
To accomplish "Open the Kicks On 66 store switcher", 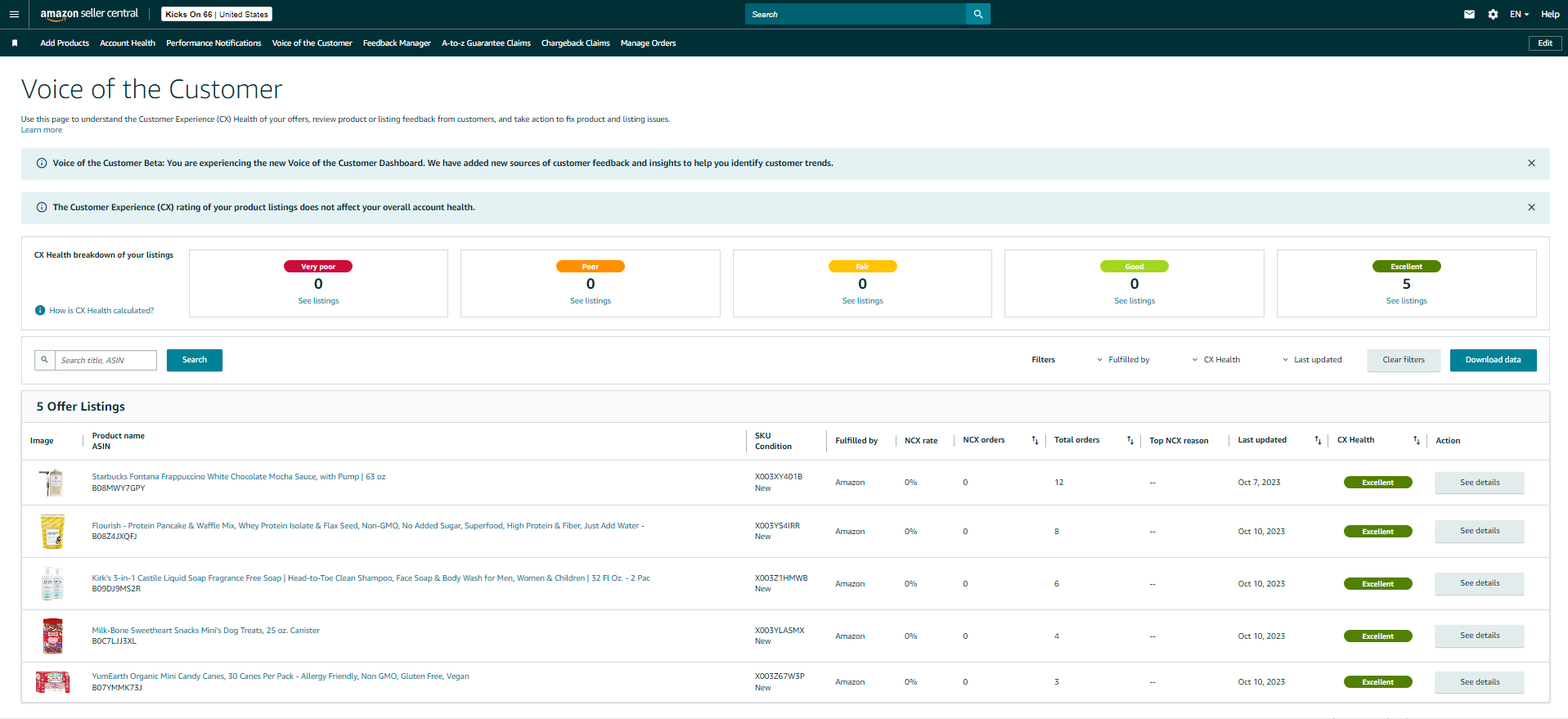I will tap(217, 14).
